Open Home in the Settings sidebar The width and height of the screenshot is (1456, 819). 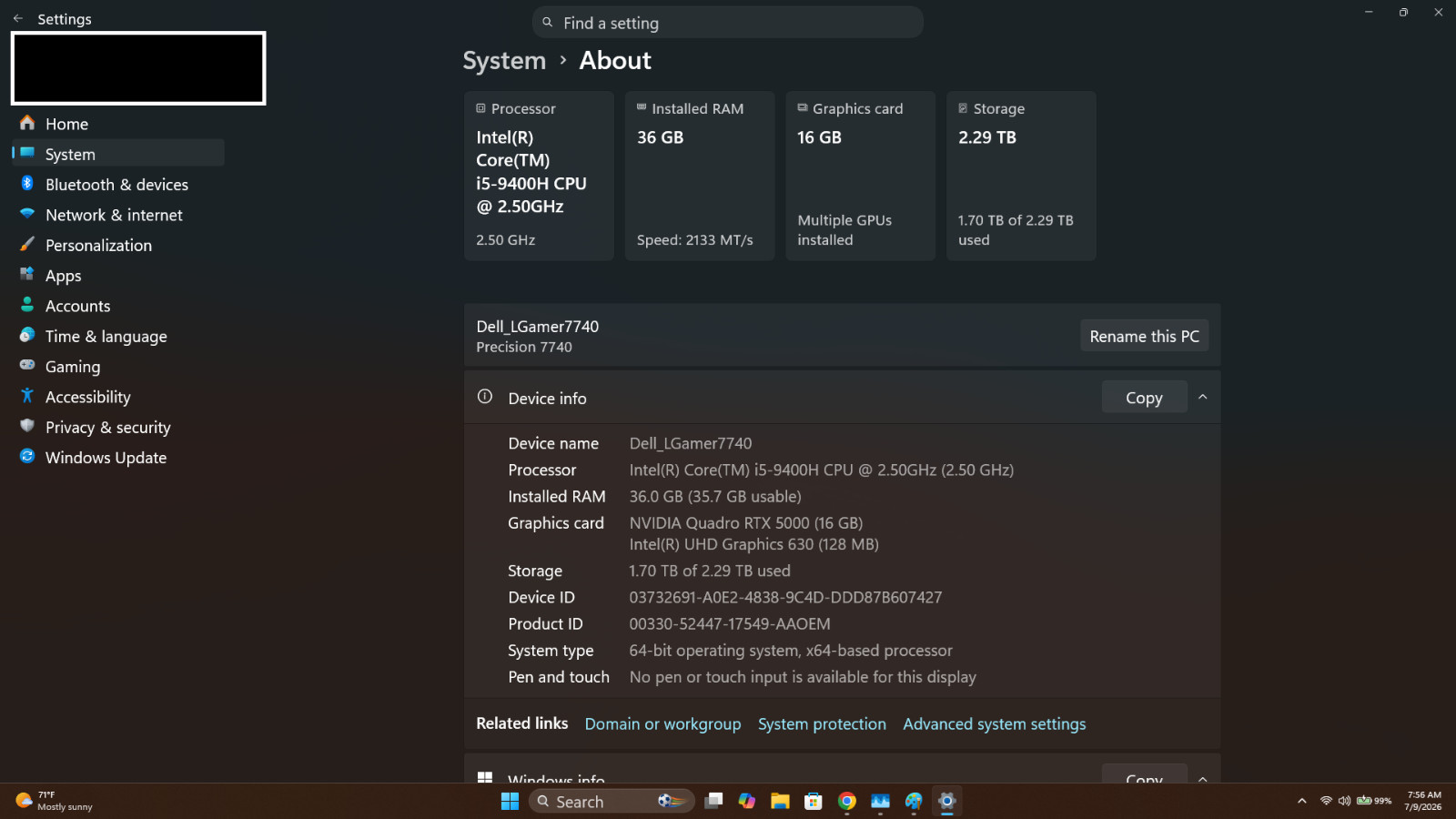coord(118,124)
